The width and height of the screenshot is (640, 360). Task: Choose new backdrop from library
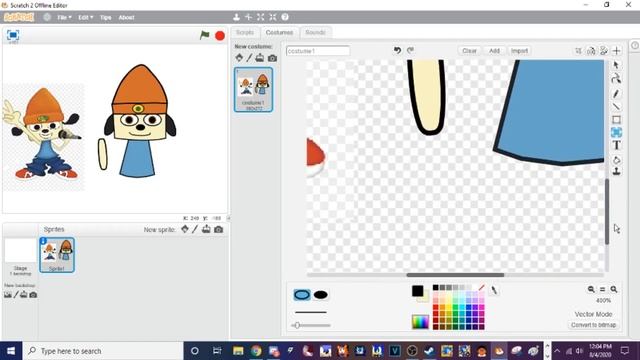point(8,294)
